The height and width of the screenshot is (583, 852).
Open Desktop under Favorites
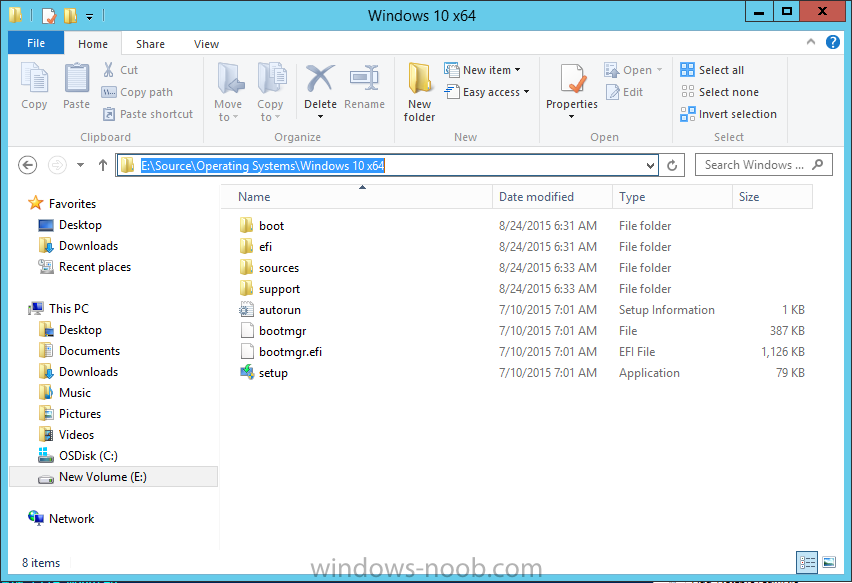click(80, 224)
